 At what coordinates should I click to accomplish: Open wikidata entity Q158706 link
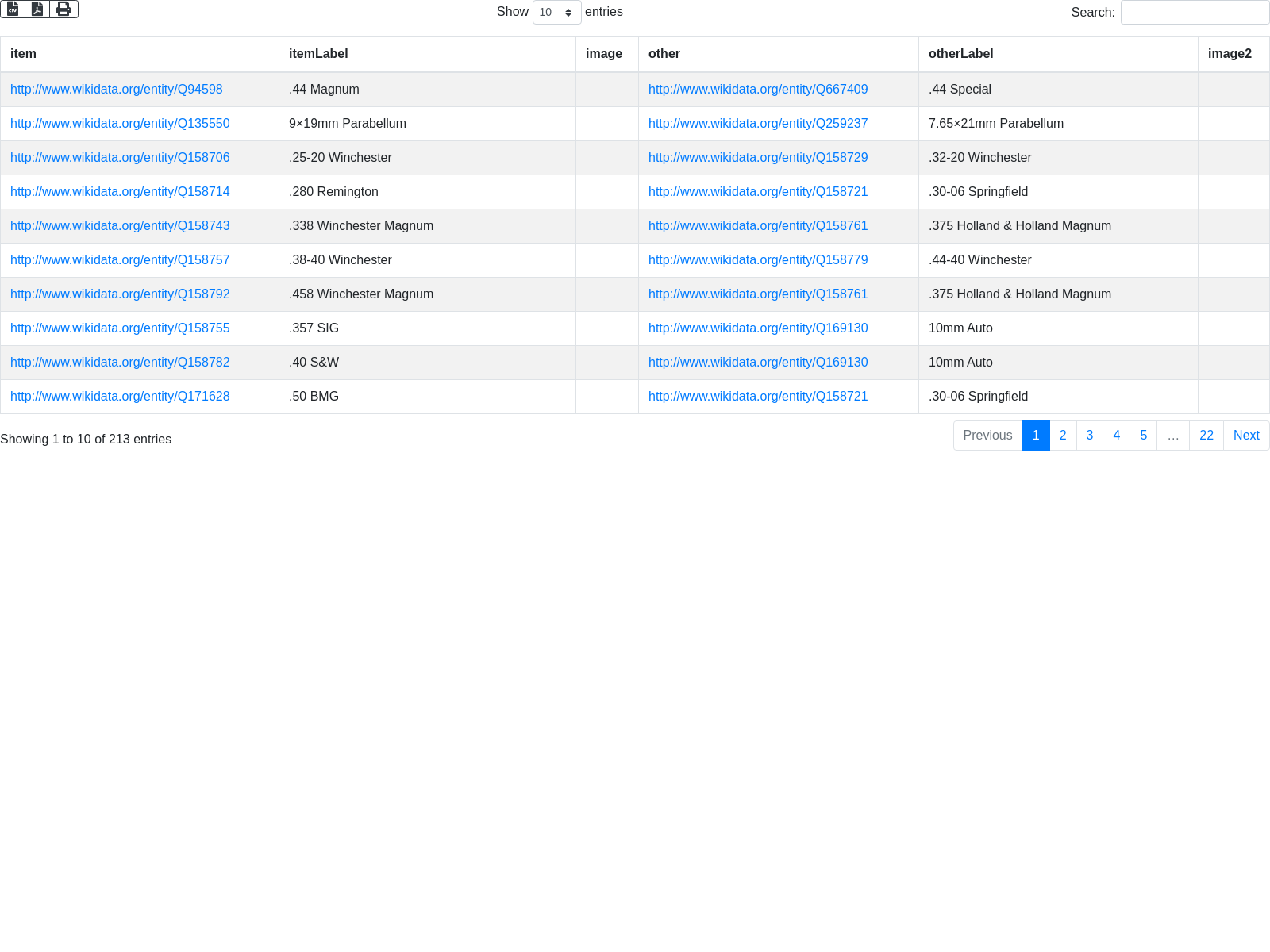[x=120, y=158]
